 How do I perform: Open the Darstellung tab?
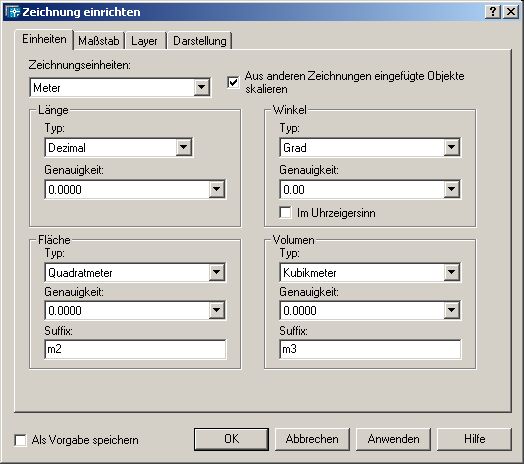pos(200,41)
